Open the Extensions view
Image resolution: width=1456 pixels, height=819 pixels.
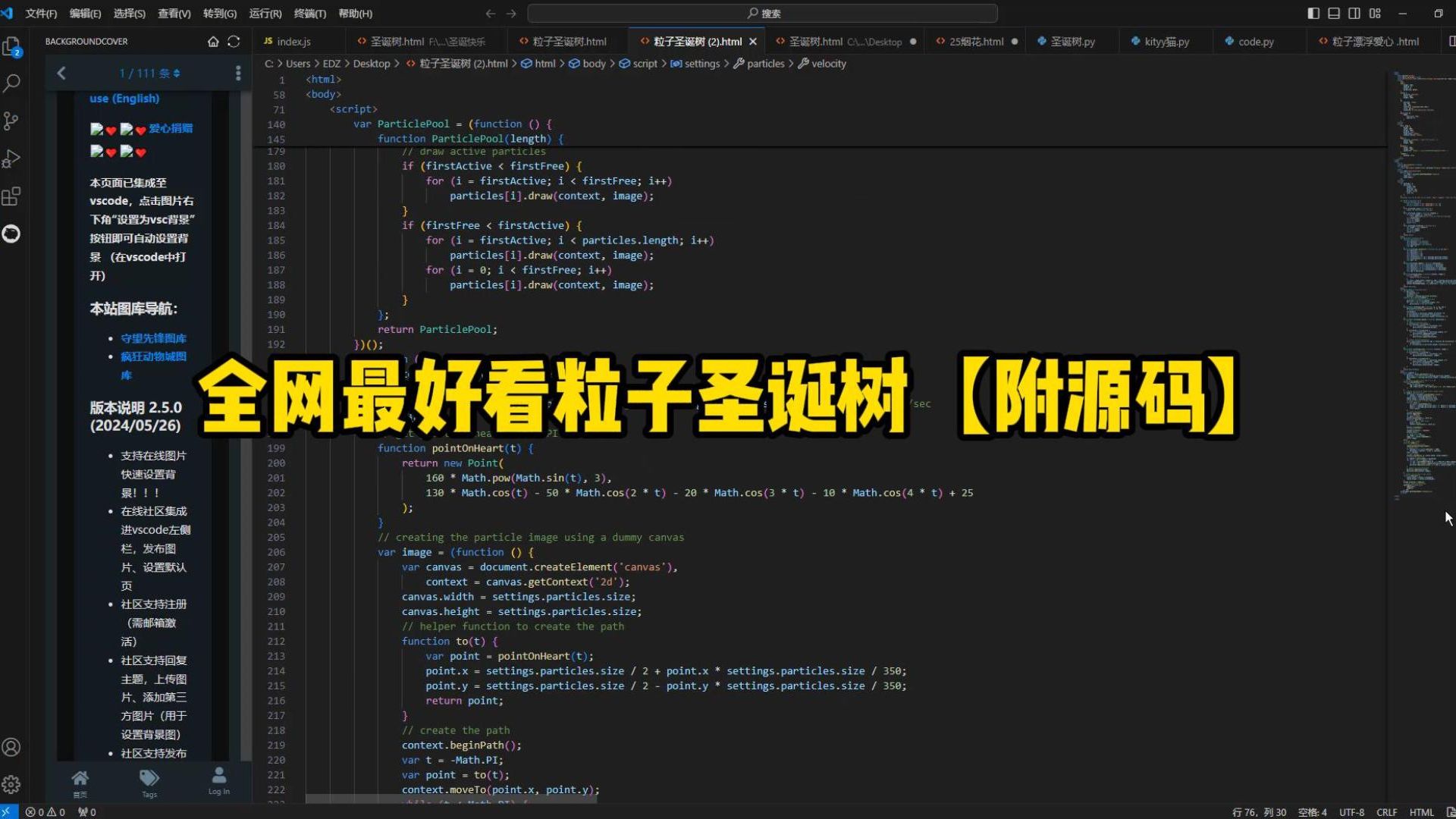click(11, 196)
